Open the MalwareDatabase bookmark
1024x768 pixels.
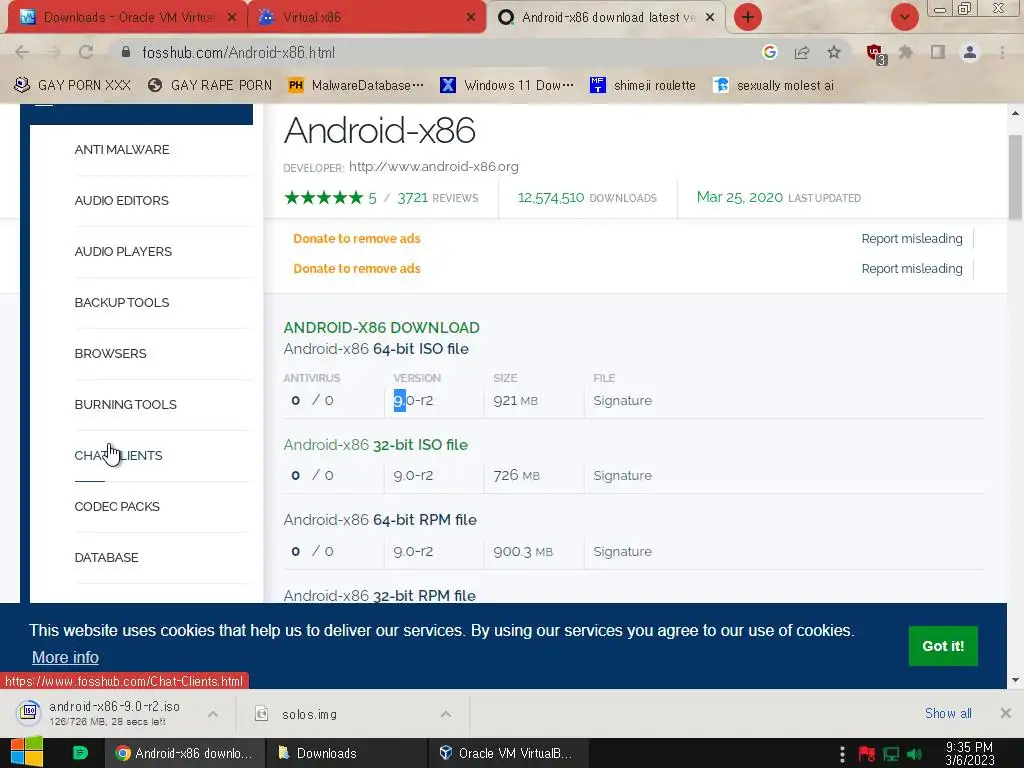tap(357, 86)
